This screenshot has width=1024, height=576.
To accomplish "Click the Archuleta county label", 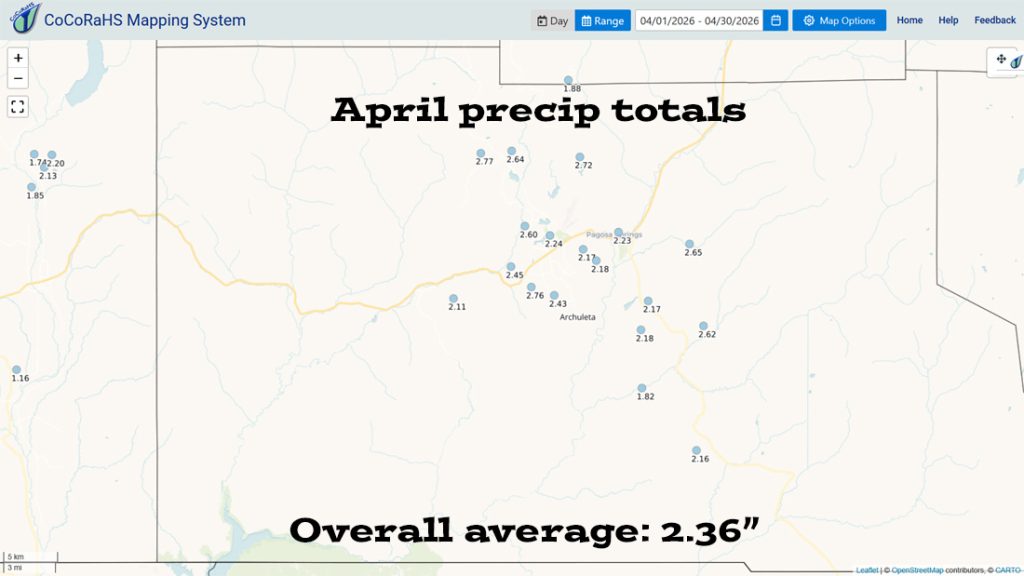I will click(x=577, y=317).
